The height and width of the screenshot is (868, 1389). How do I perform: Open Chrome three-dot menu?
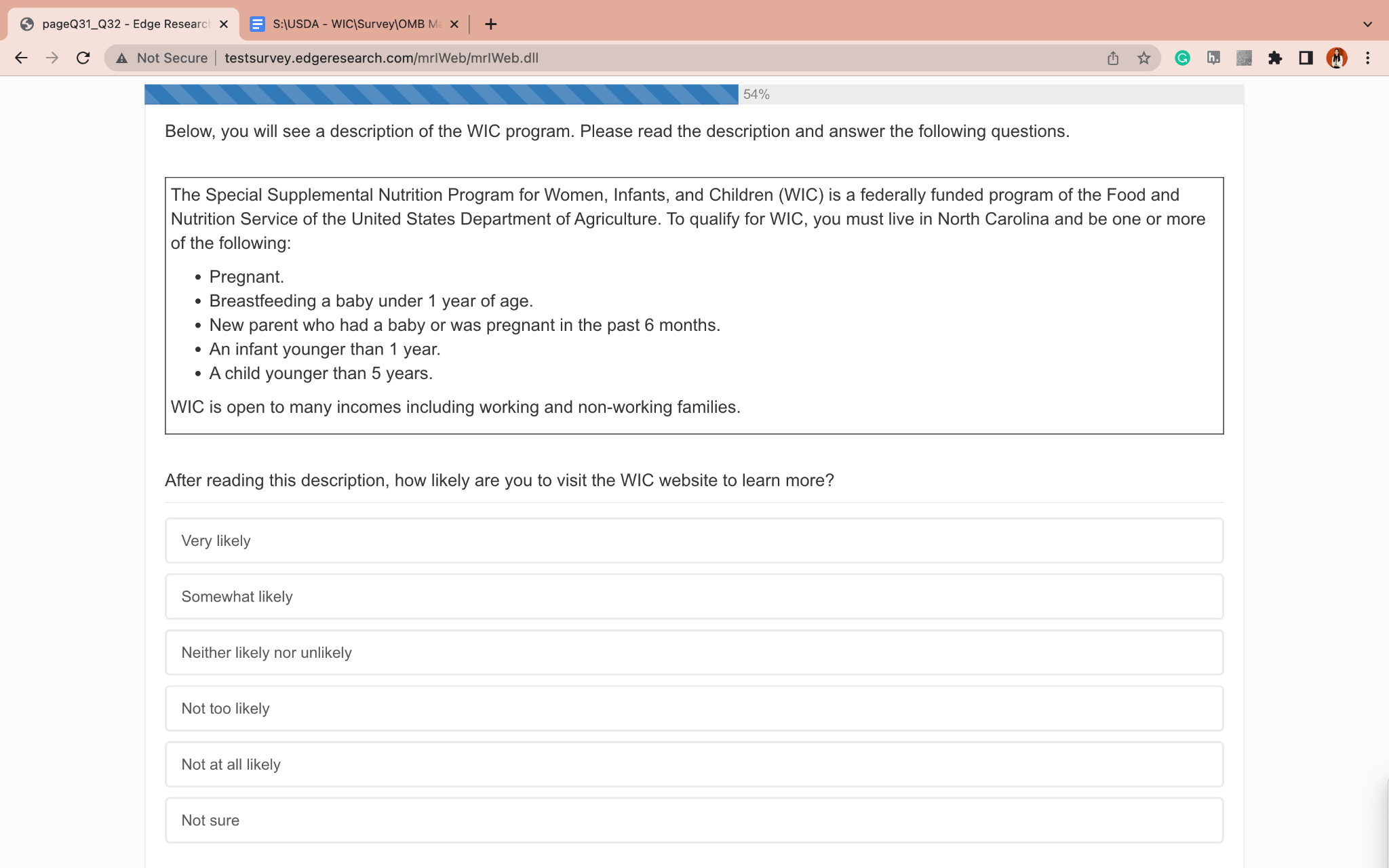tap(1367, 58)
